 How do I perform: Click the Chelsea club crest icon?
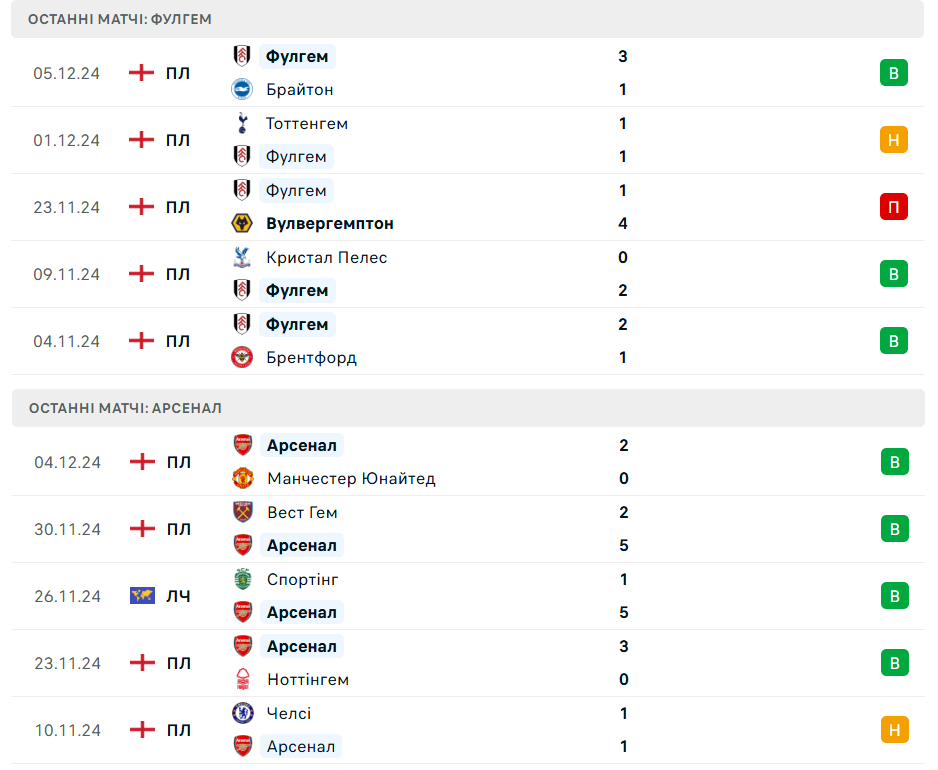(243, 713)
